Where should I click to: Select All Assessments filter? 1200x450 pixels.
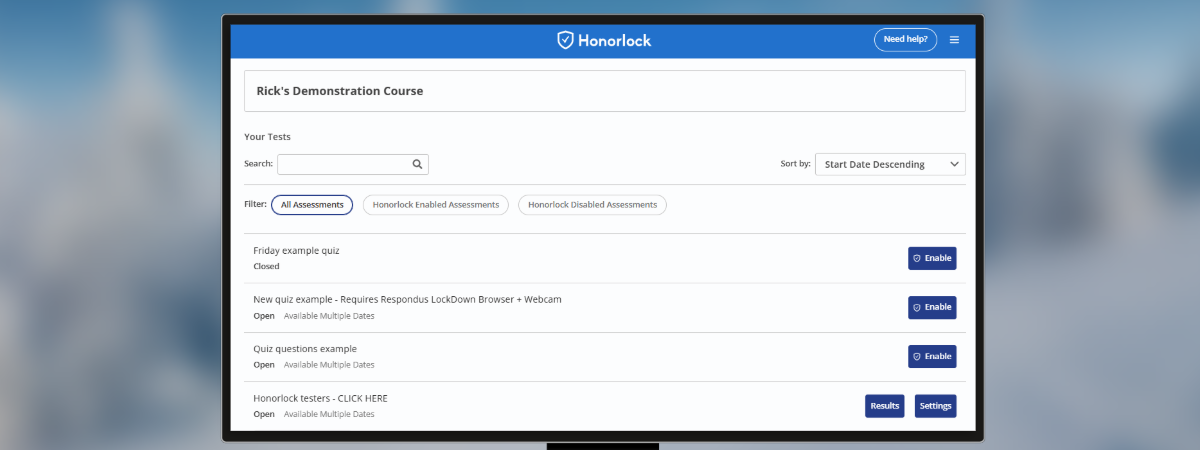[312, 205]
